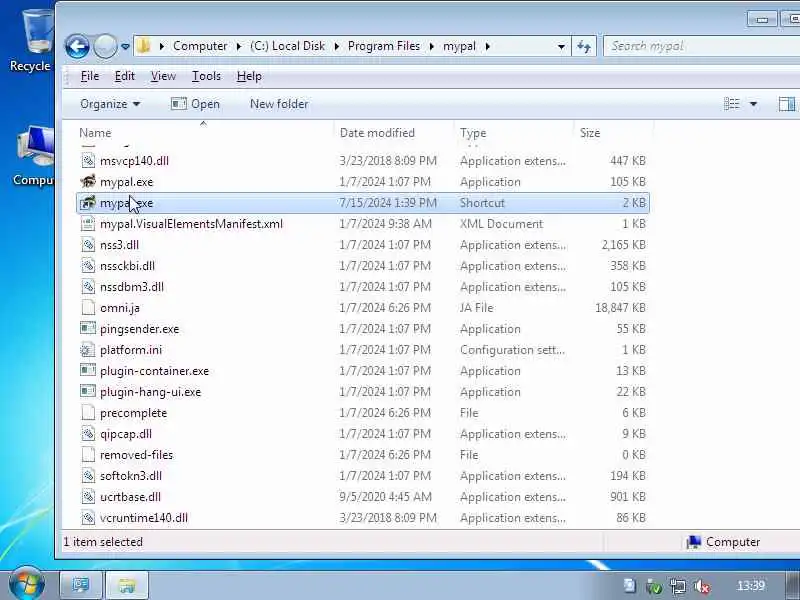Click the omni.ja file name
The height and width of the screenshot is (600, 800).
120,308
